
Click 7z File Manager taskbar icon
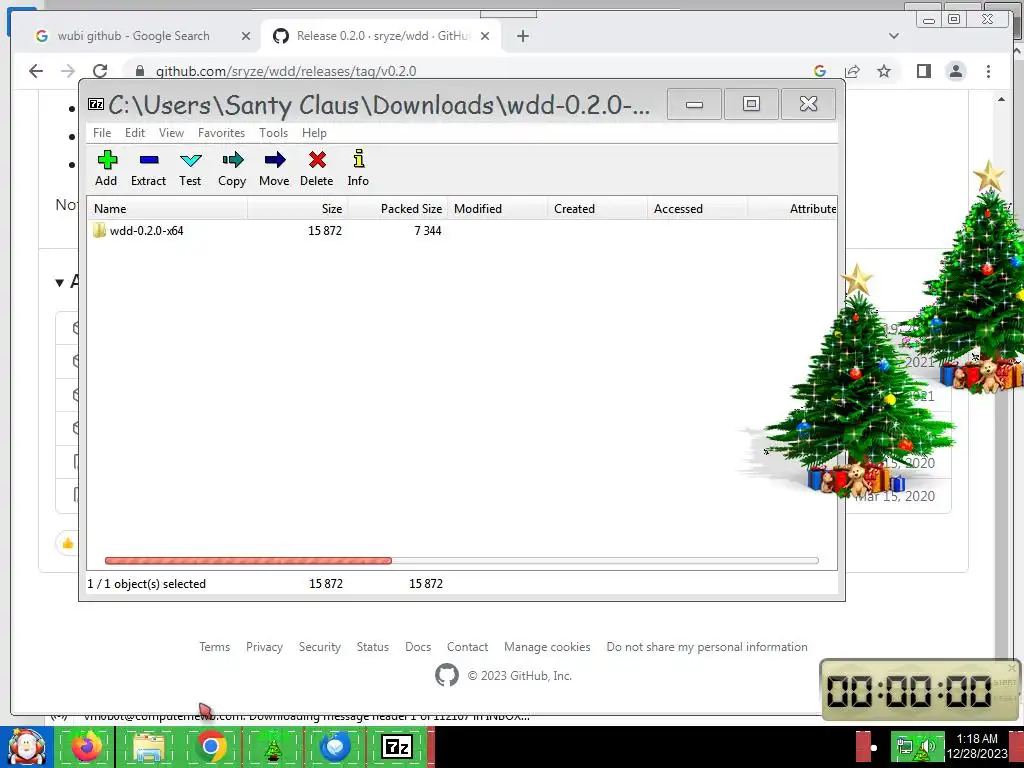coord(397,747)
